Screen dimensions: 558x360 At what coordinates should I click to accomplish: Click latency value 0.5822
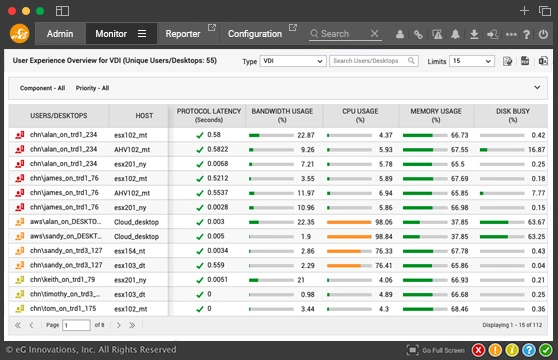click(x=218, y=149)
